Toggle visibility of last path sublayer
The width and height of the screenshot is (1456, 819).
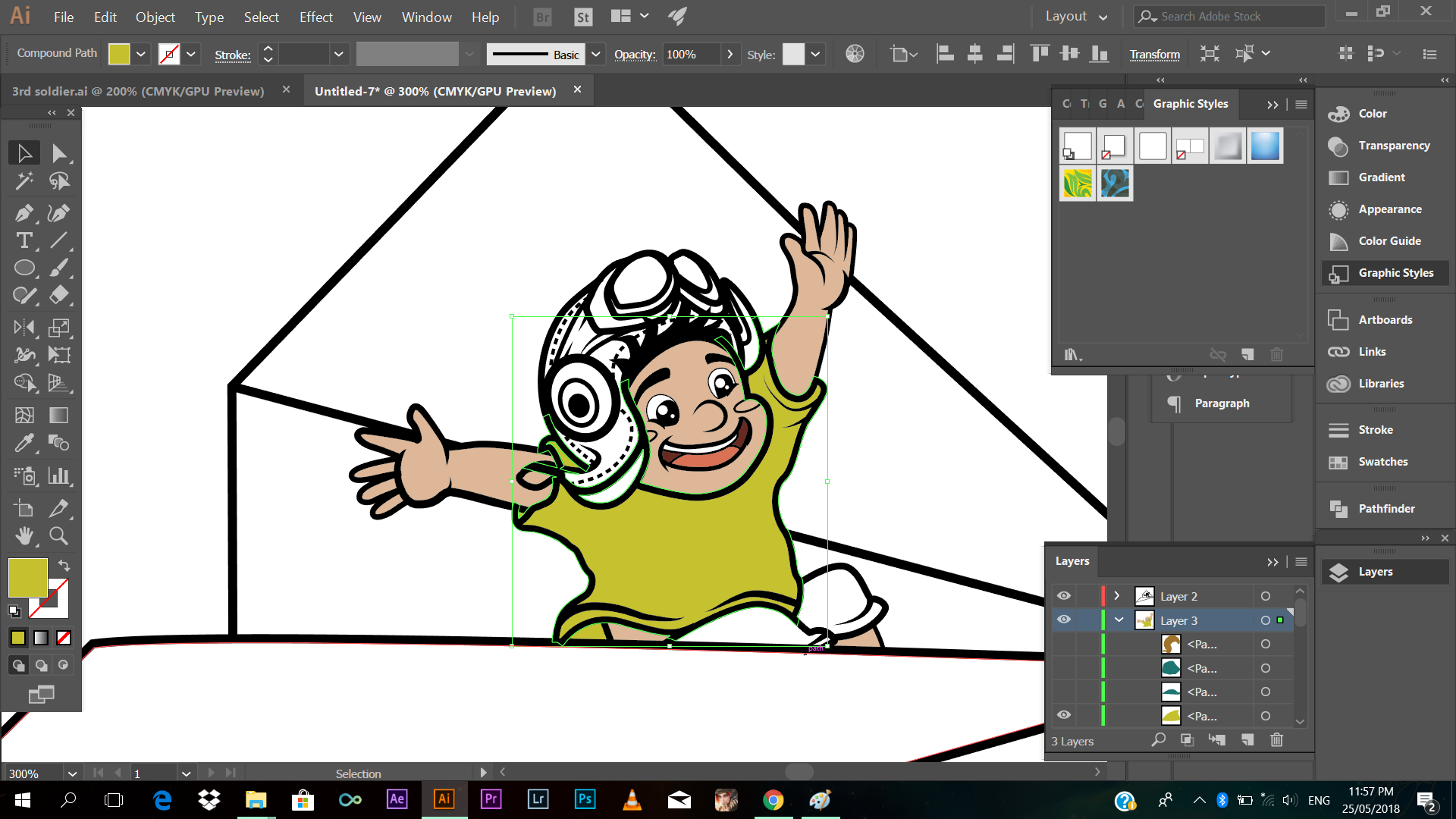[x=1064, y=715]
